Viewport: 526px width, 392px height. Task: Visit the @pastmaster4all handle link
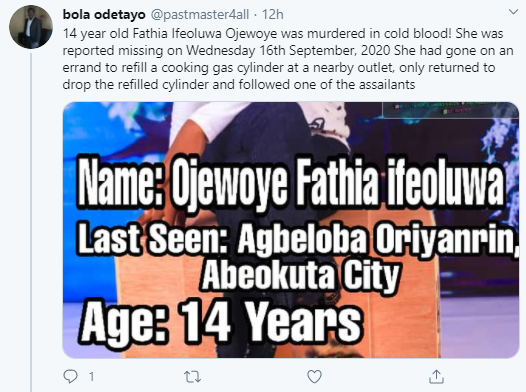(x=199, y=15)
